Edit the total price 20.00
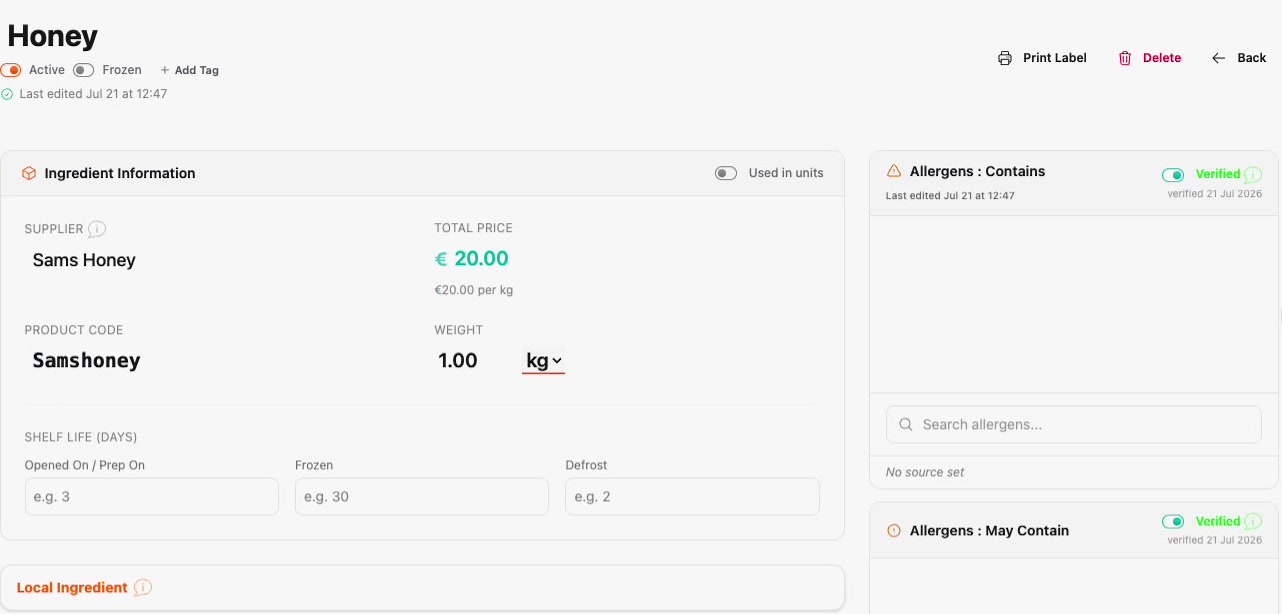 click(481, 259)
